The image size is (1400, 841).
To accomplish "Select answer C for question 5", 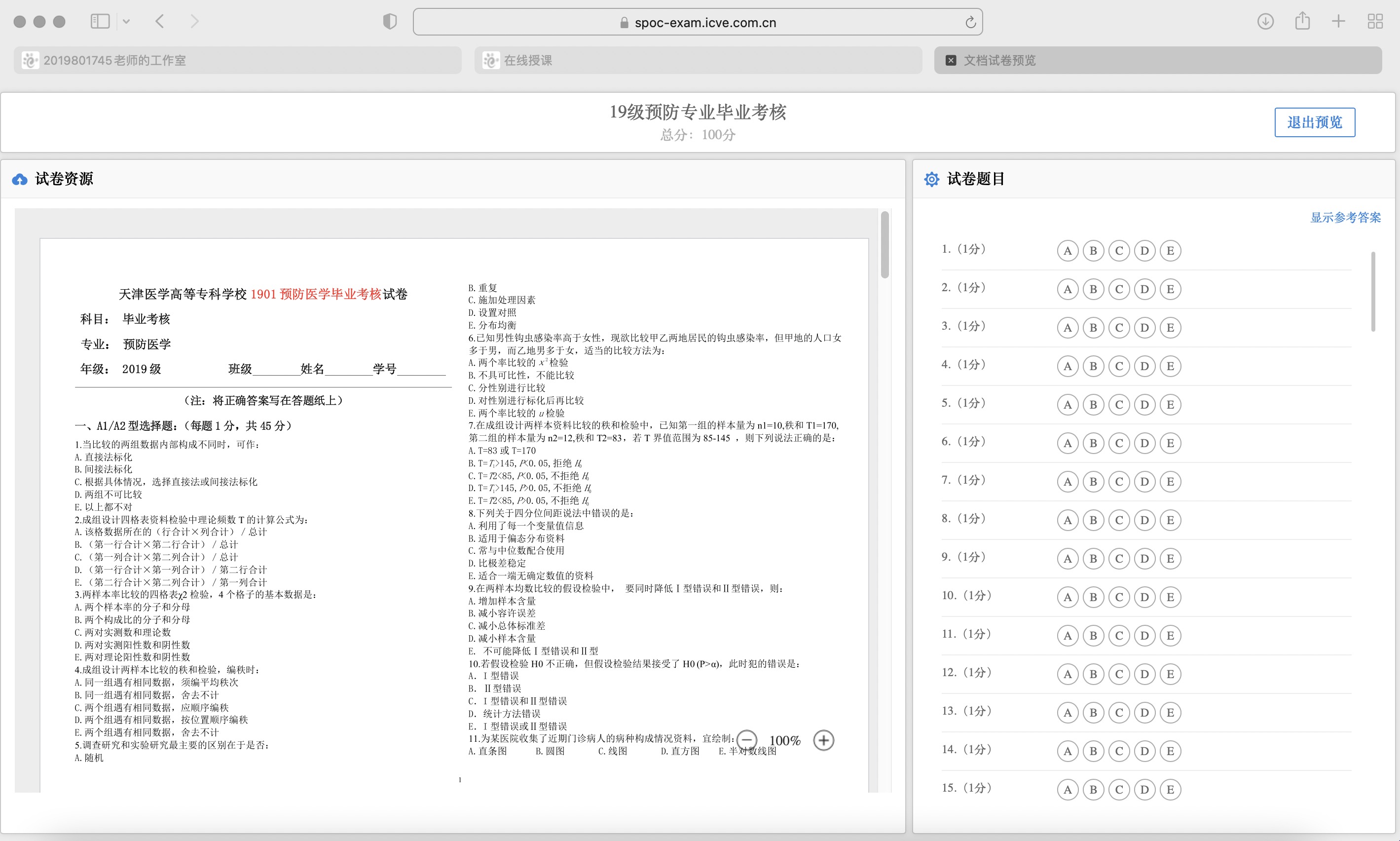I will 1118,405.
